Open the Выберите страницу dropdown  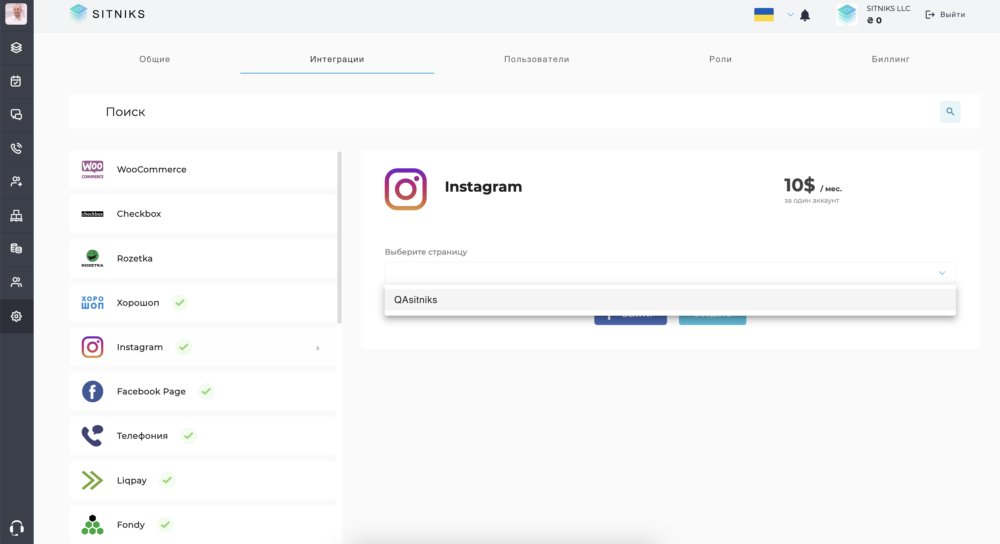pos(670,272)
